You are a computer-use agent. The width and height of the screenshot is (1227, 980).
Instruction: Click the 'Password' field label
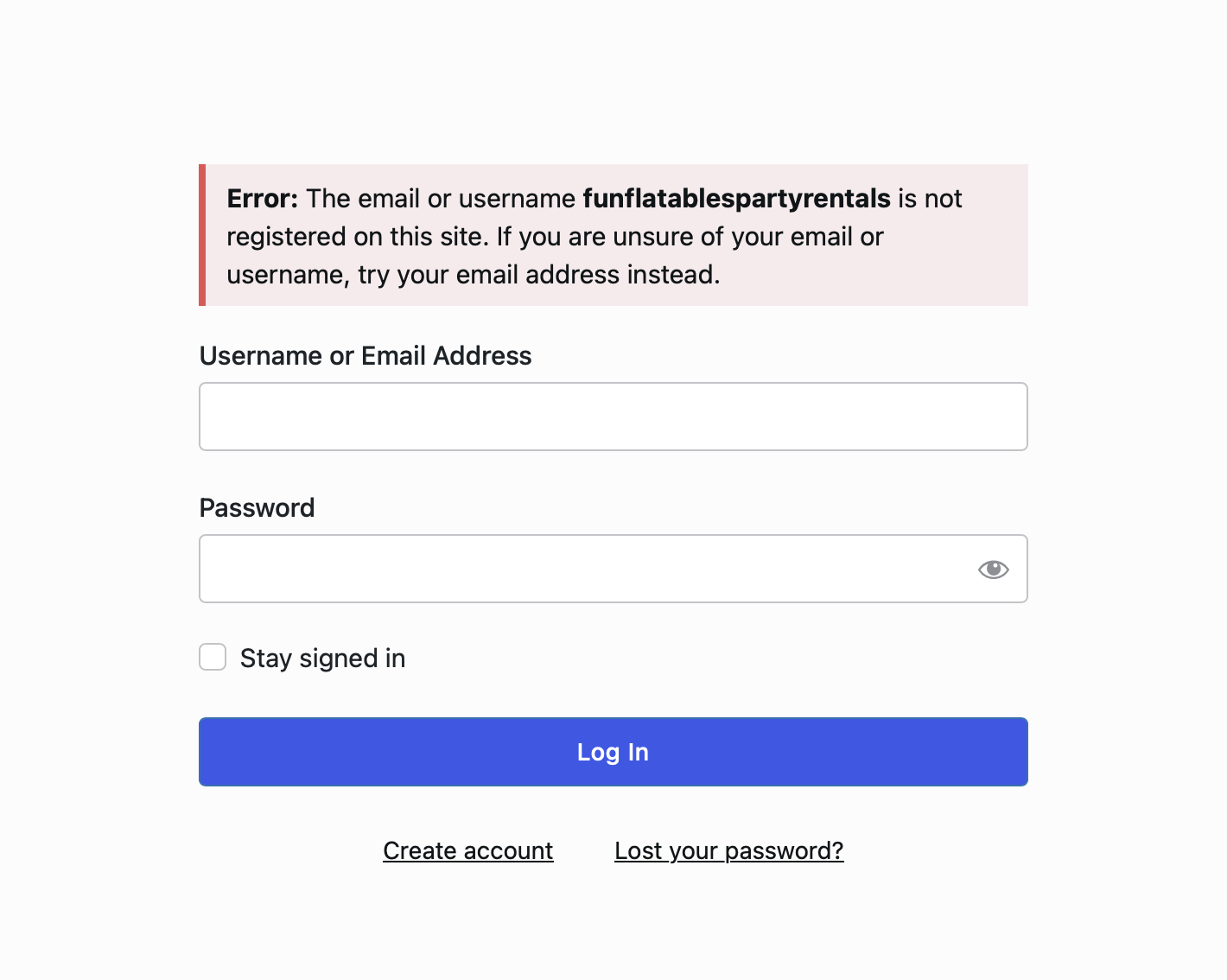[x=257, y=508]
